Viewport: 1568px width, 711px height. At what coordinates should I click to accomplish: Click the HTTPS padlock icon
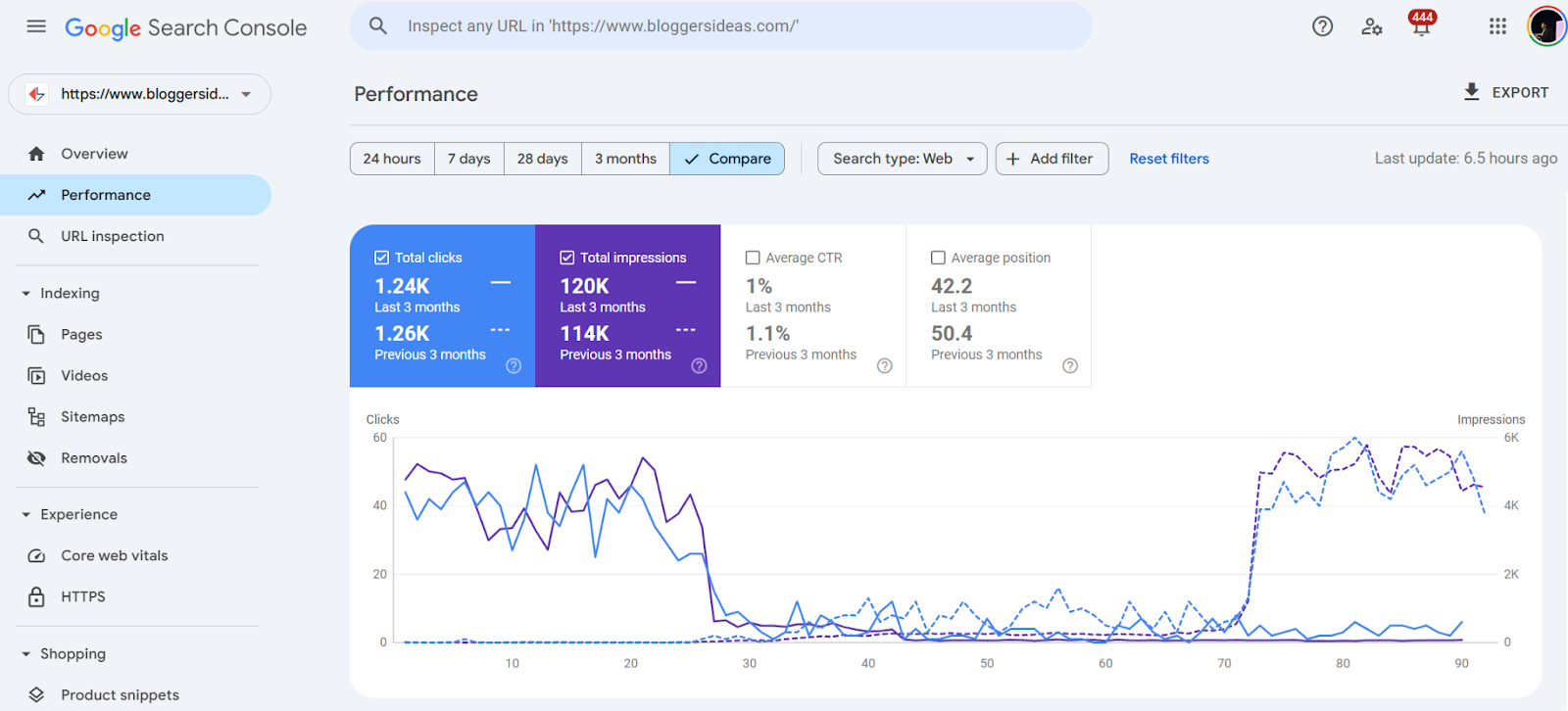coord(36,596)
